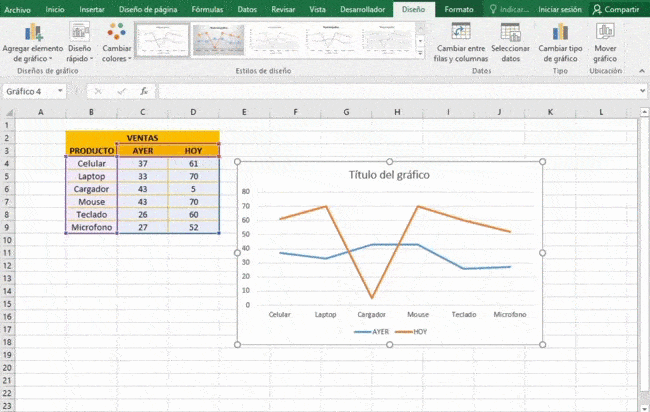Click in the formula bar input
Screen dimensions: 650x412
(398, 91)
